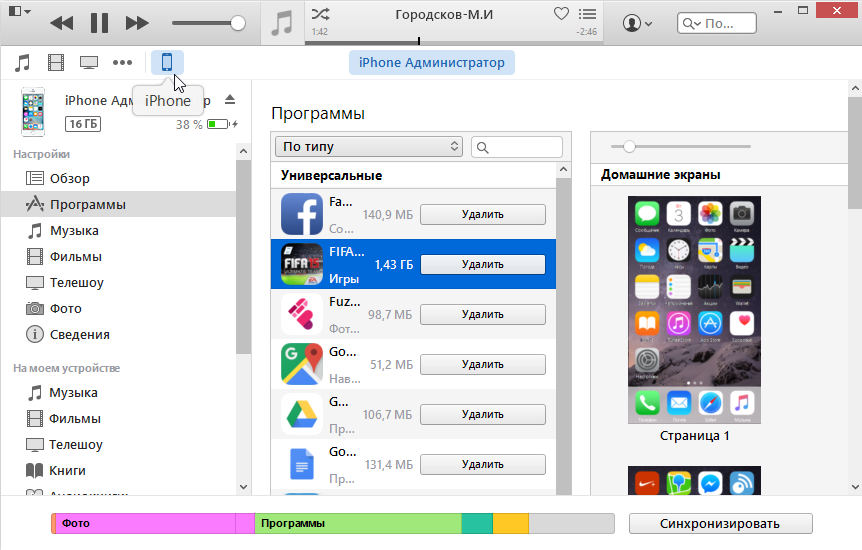Click the 'Страница 1' home screen thumbnail
Screen dimensions: 862x550
pos(694,309)
